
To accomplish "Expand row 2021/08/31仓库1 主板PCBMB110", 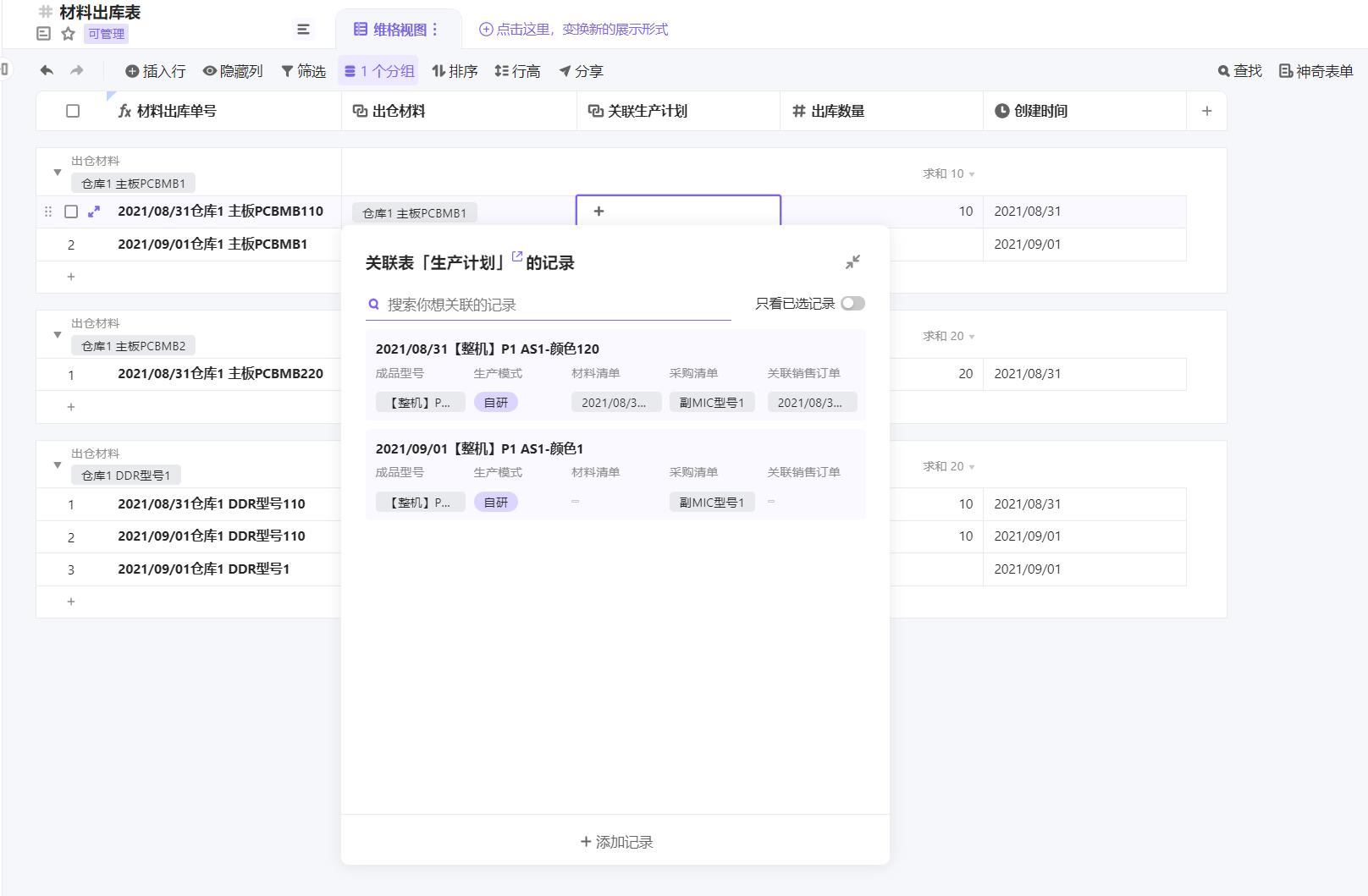I will (x=94, y=212).
